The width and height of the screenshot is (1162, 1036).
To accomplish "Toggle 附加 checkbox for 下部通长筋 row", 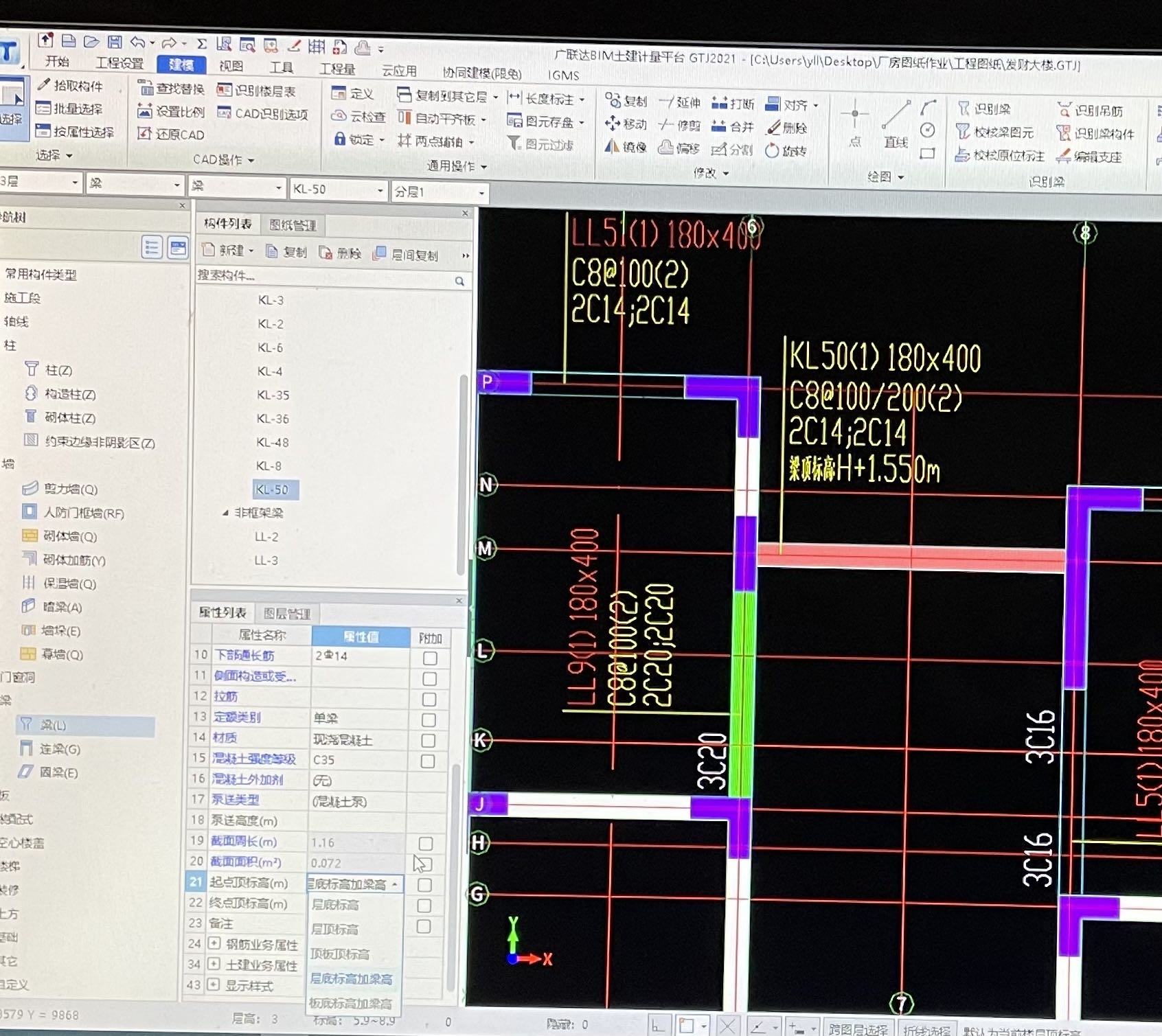I will click(430, 658).
